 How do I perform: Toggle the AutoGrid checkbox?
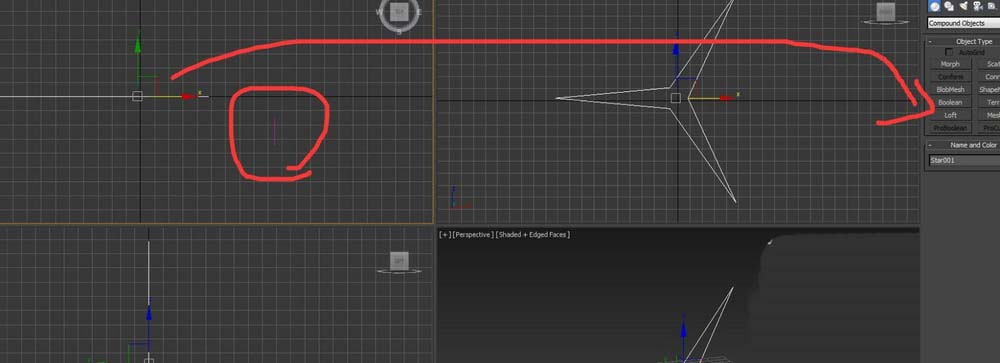coord(949,52)
